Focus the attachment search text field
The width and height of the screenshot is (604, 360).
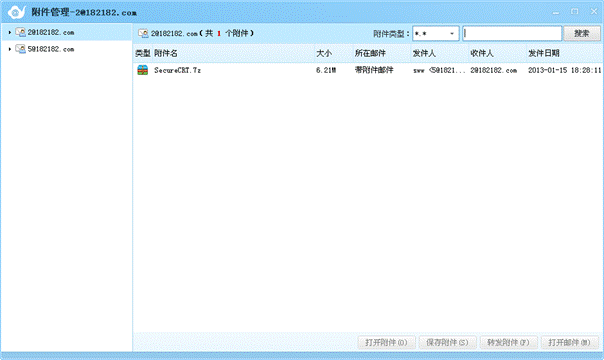point(512,33)
